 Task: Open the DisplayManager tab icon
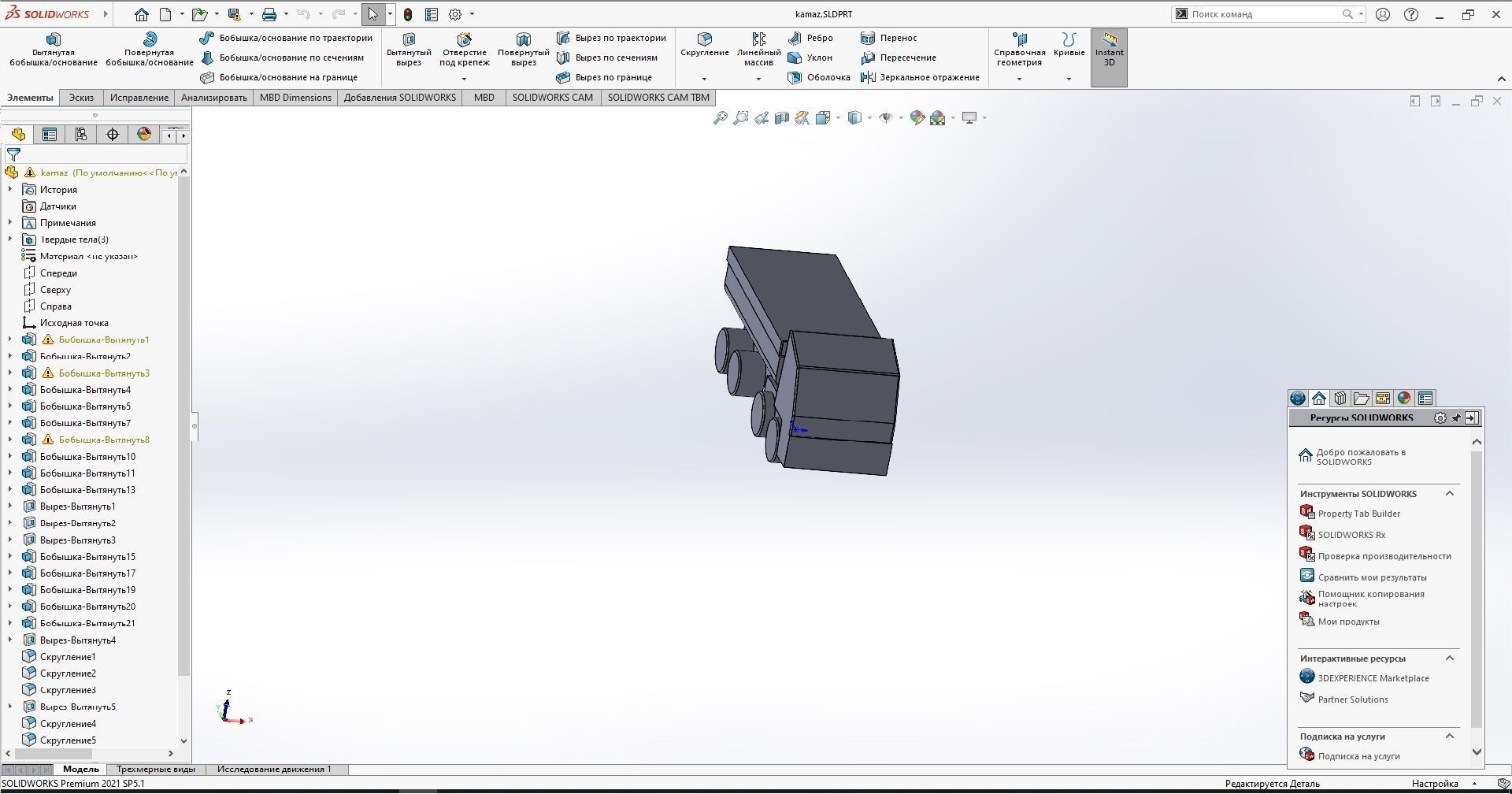pos(144,135)
